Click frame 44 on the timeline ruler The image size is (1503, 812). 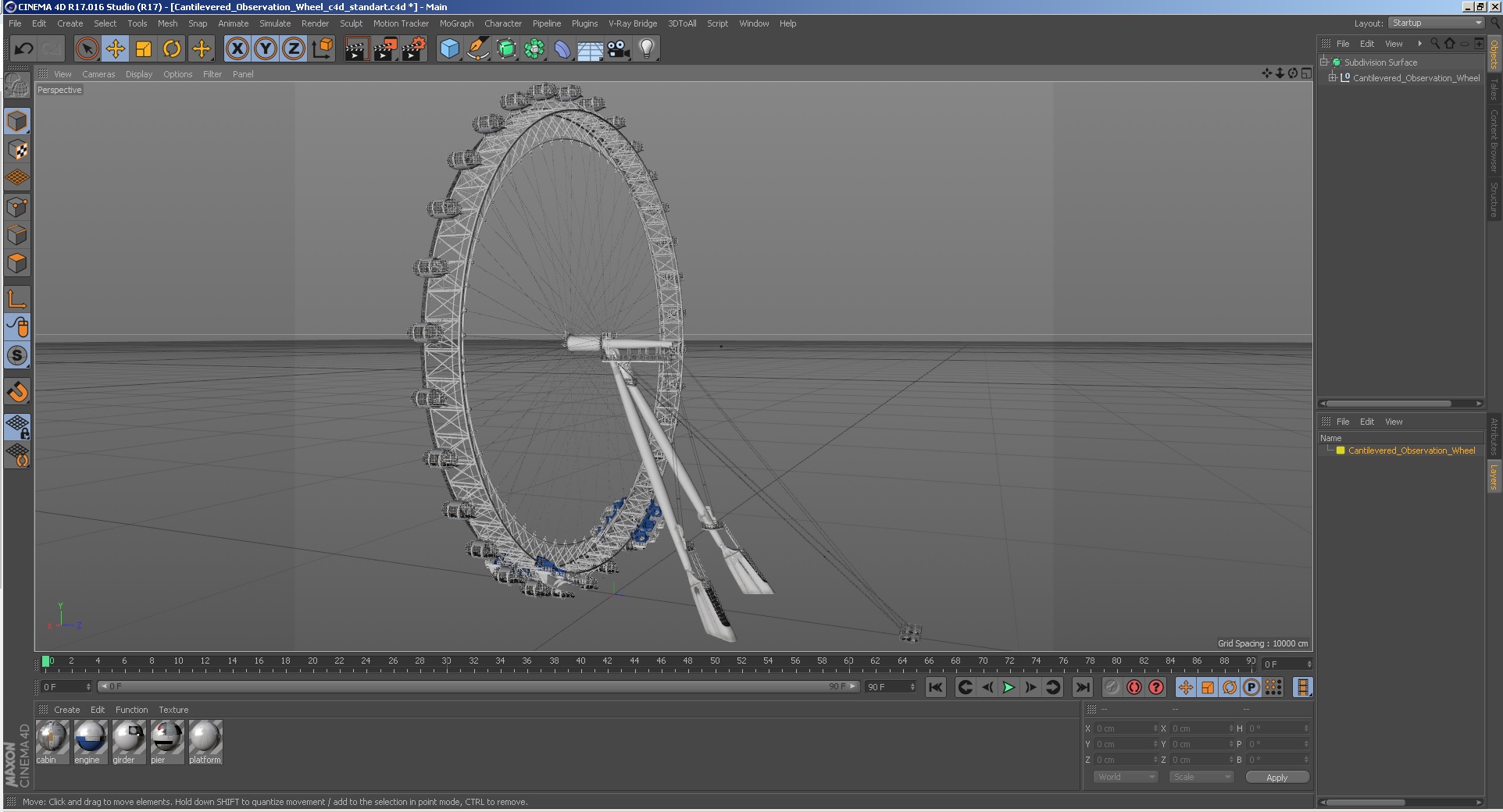click(634, 662)
